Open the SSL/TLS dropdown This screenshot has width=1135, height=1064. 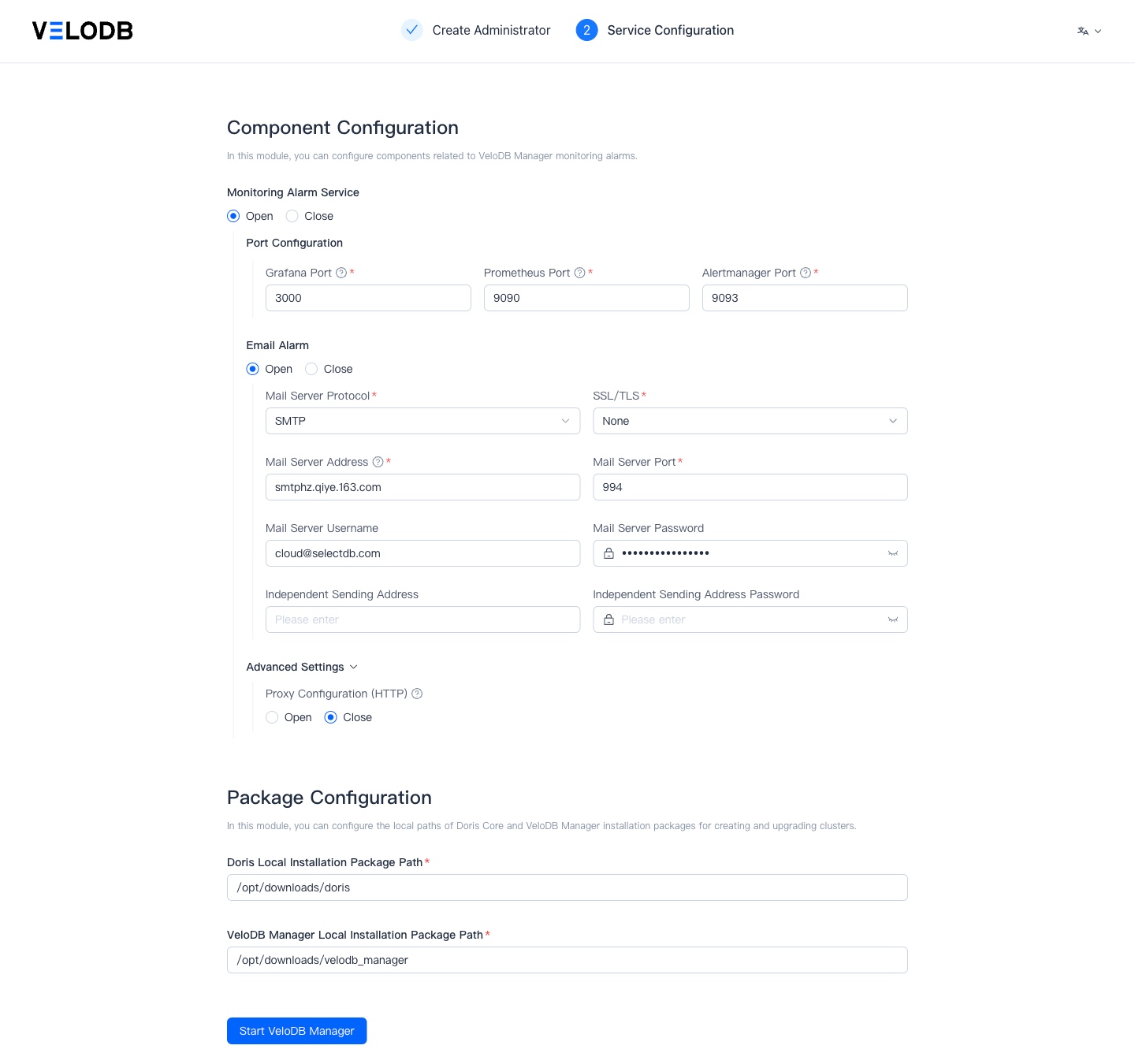coord(750,421)
